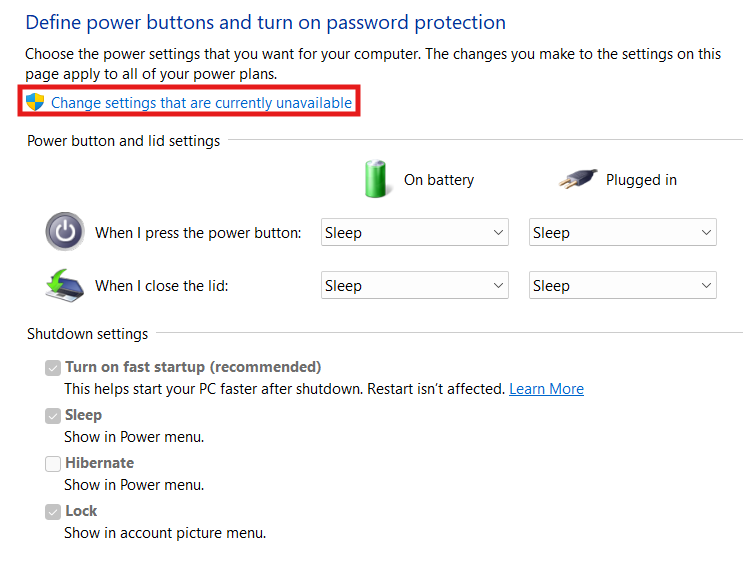Click the Turn on fast startup label
Screen dimensions: 756x573
pos(193,367)
